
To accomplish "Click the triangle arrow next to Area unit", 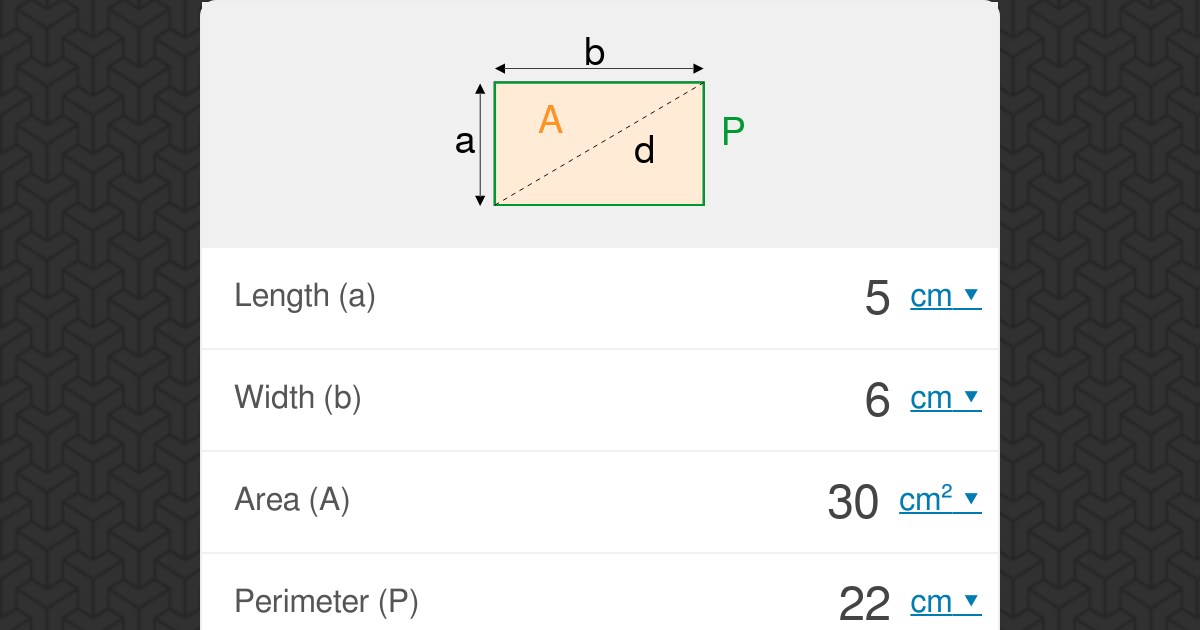I will [970, 497].
